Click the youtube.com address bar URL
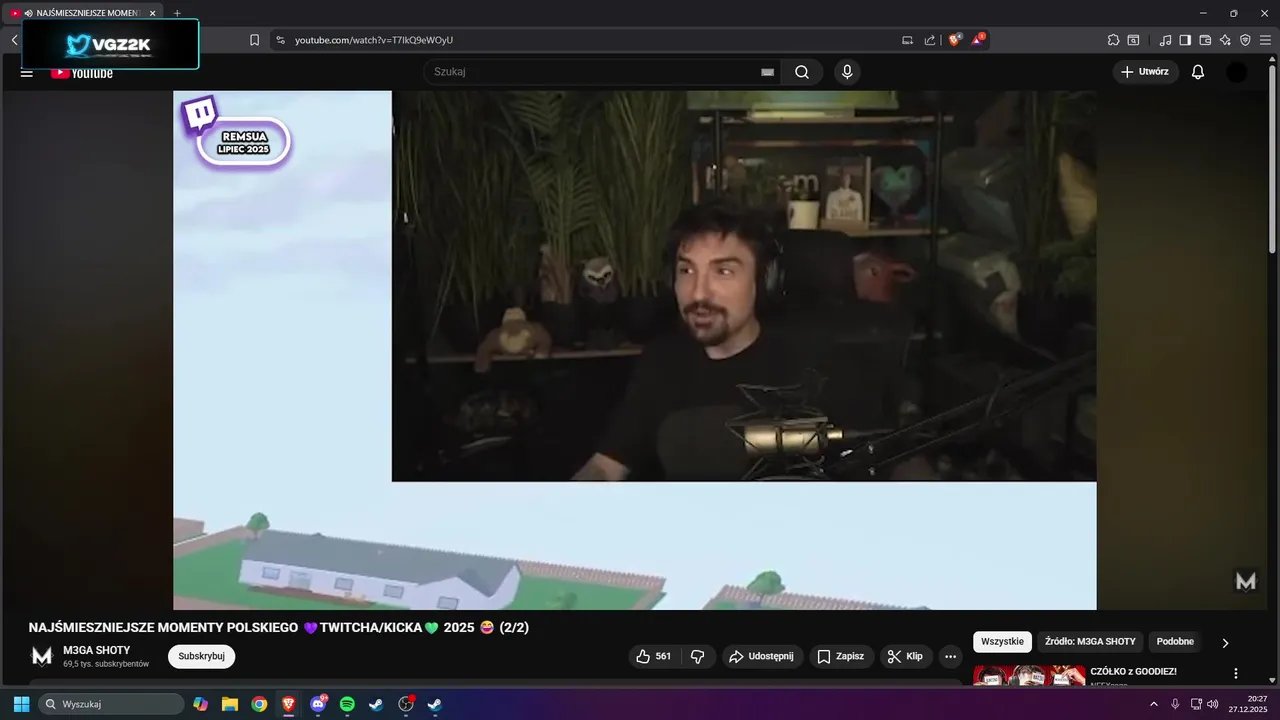The image size is (1280, 720). click(374, 40)
